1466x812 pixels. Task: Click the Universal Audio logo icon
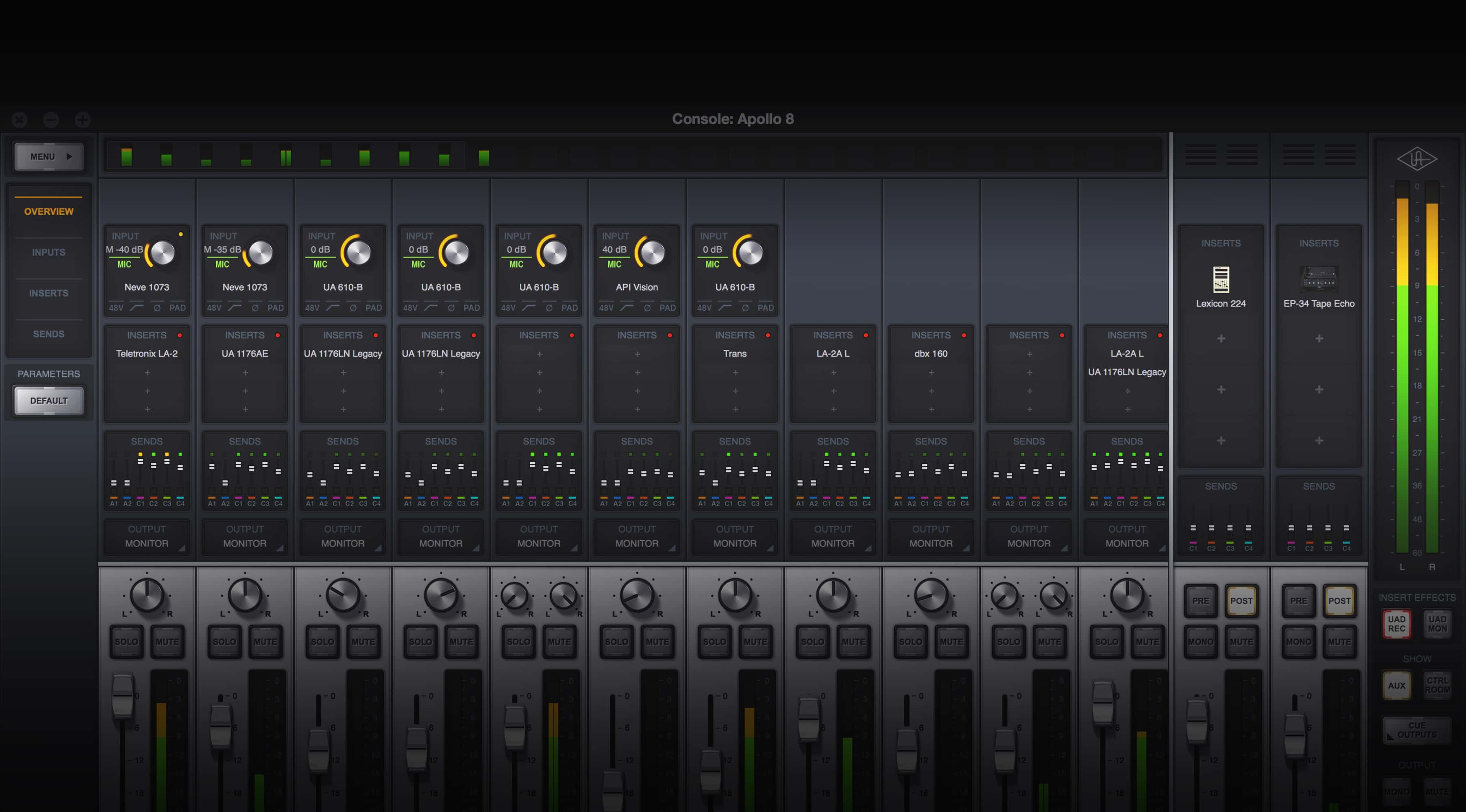pyautogui.click(x=1416, y=159)
